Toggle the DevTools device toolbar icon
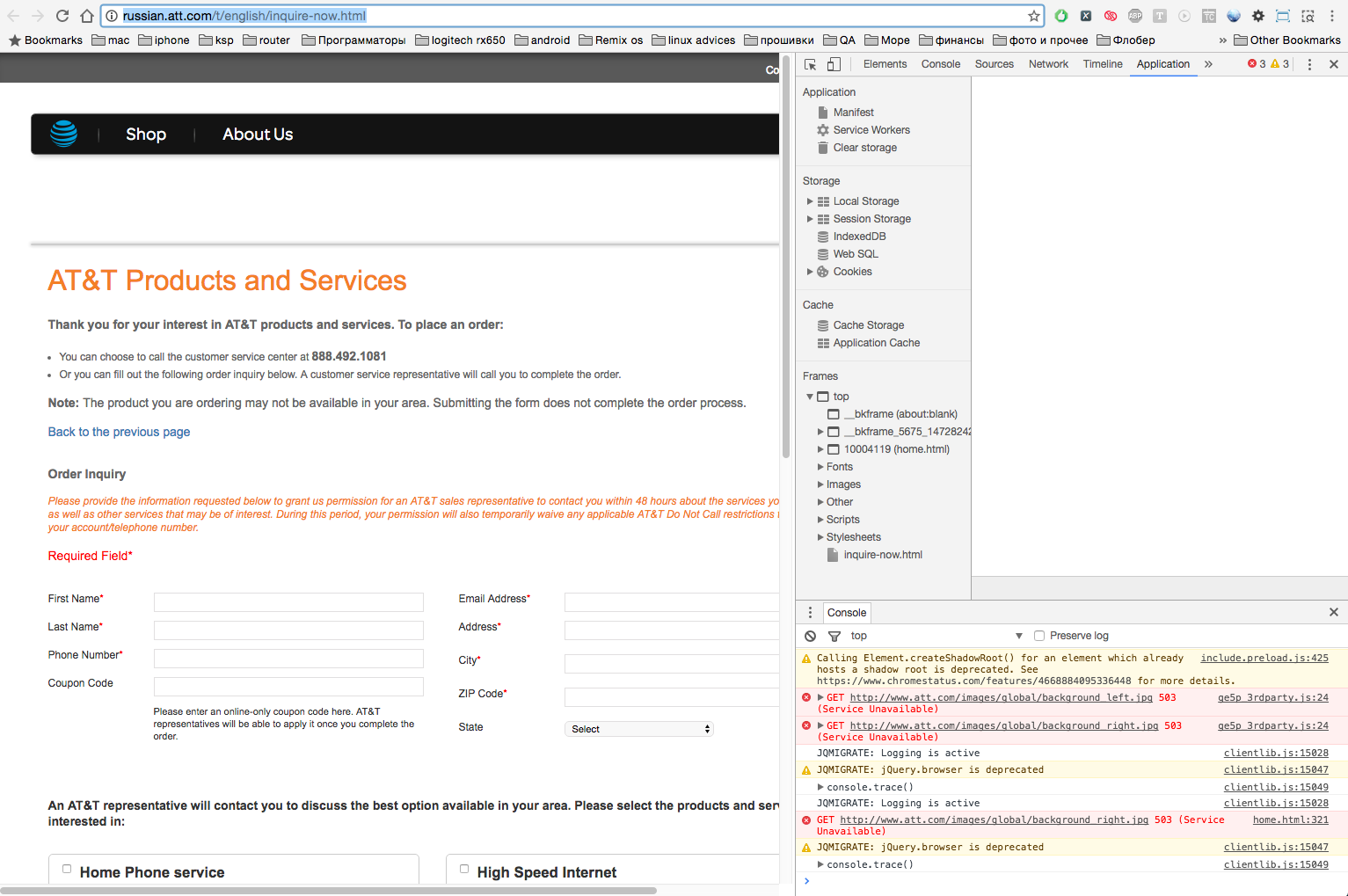This screenshot has height=896, width=1348. pos(834,64)
